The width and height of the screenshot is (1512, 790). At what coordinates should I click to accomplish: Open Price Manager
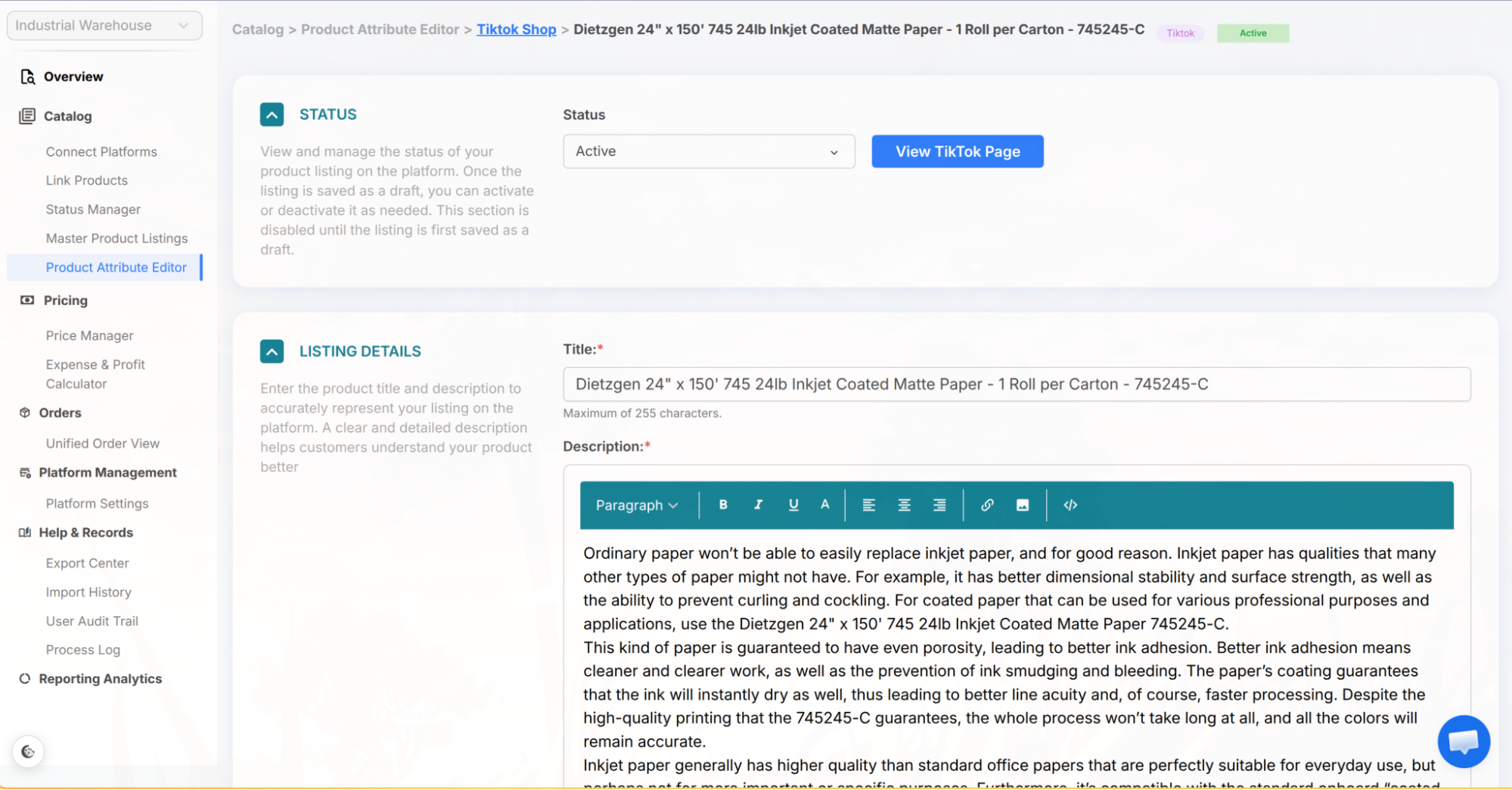[x=89, y=335]
